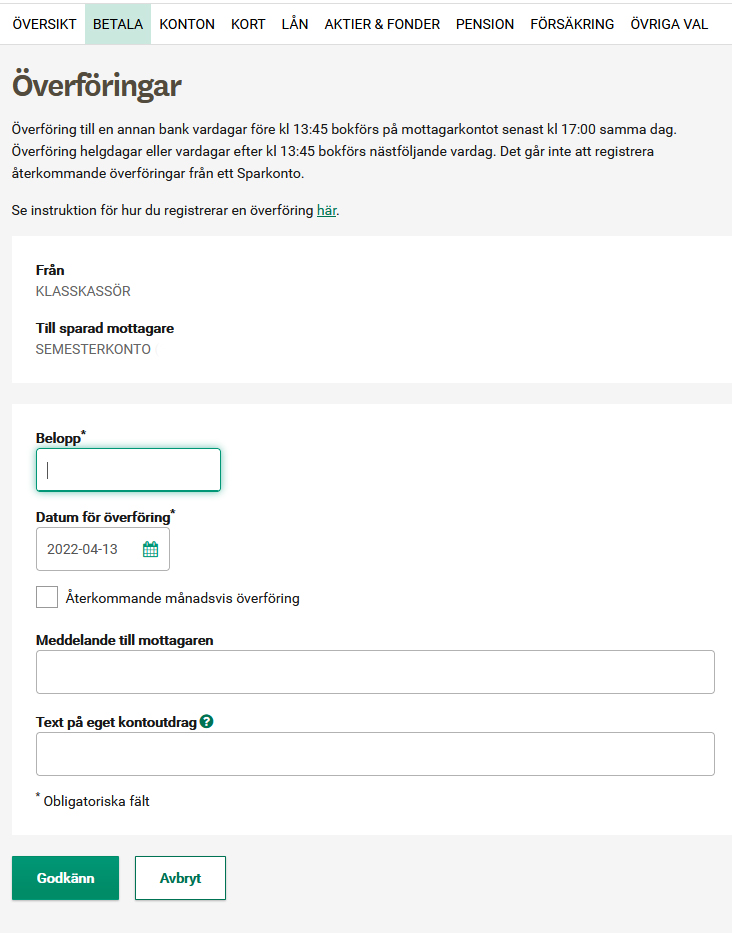Viewport: 732px width, 933px height.
Task: Select the Betala tab
Action: (x=118, y=24)
